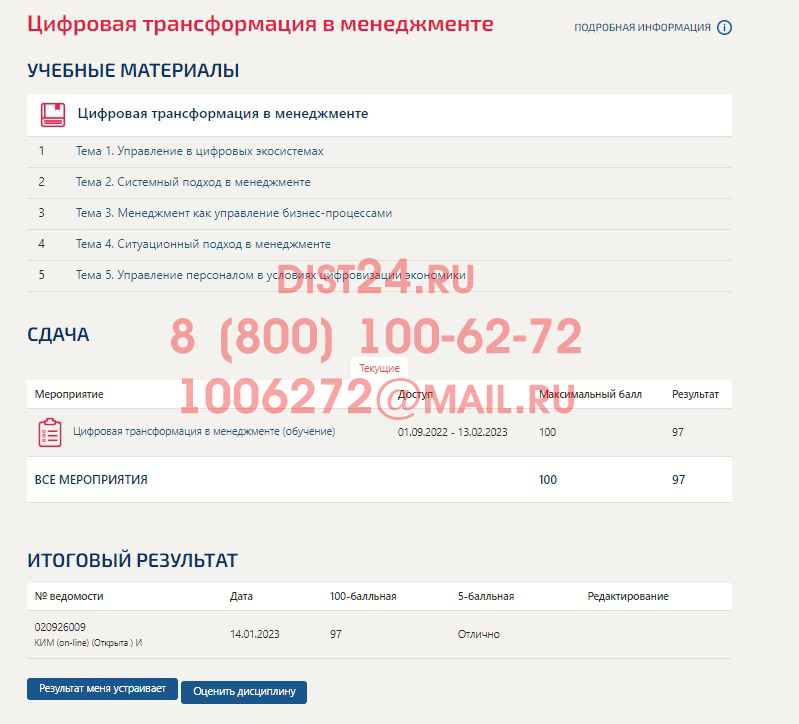Click the Дата column header in Итоговый результат
Viewport: 799px width, 724px height.
point(241,596)
